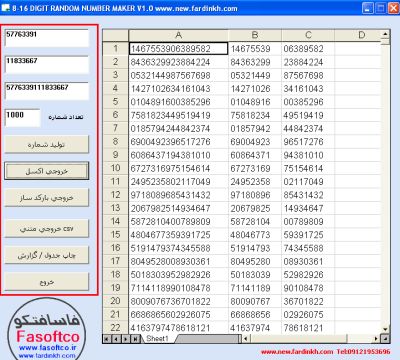This screenshot has height=360, width=400.
Task: Click horizontal scrollbar left arrow
Action: click(245, 339)
